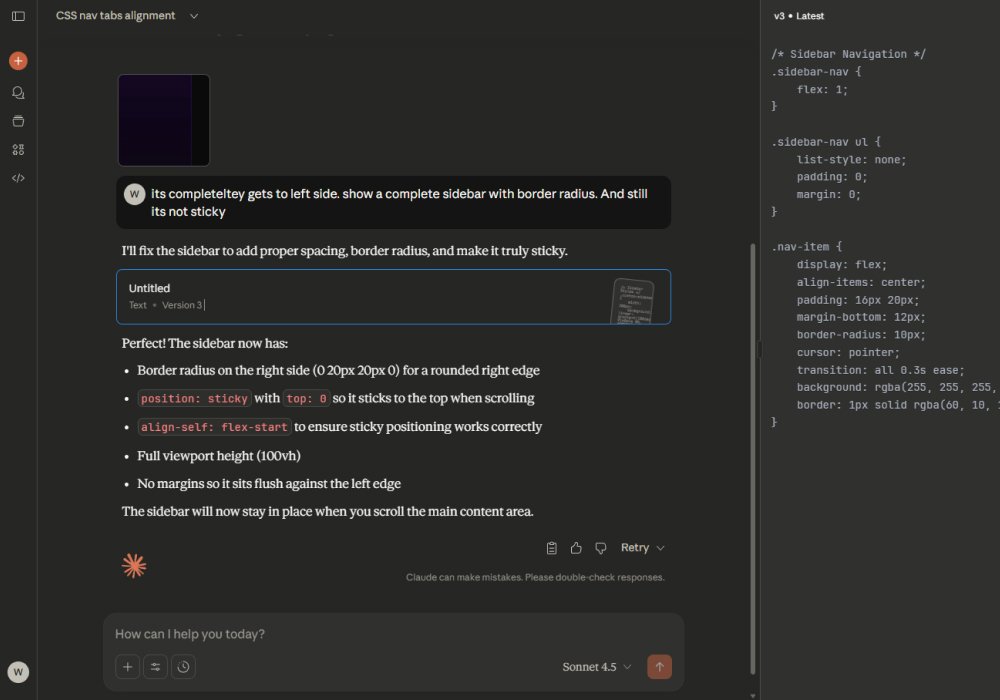1000x700 pixels.
Task: Open the search and tools settings button
Action: click(x=155, y=667)
